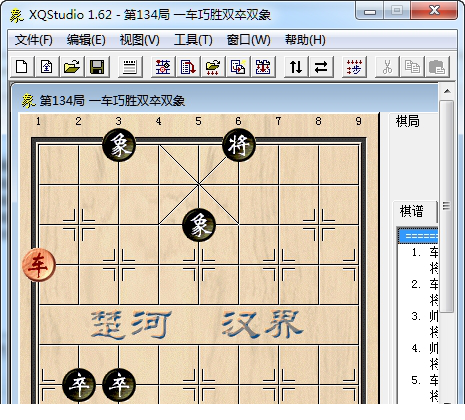The width and height of the screenshot is (465, 420).
Task: Select the black 象 piece in the center column
Action: (199, 225)
